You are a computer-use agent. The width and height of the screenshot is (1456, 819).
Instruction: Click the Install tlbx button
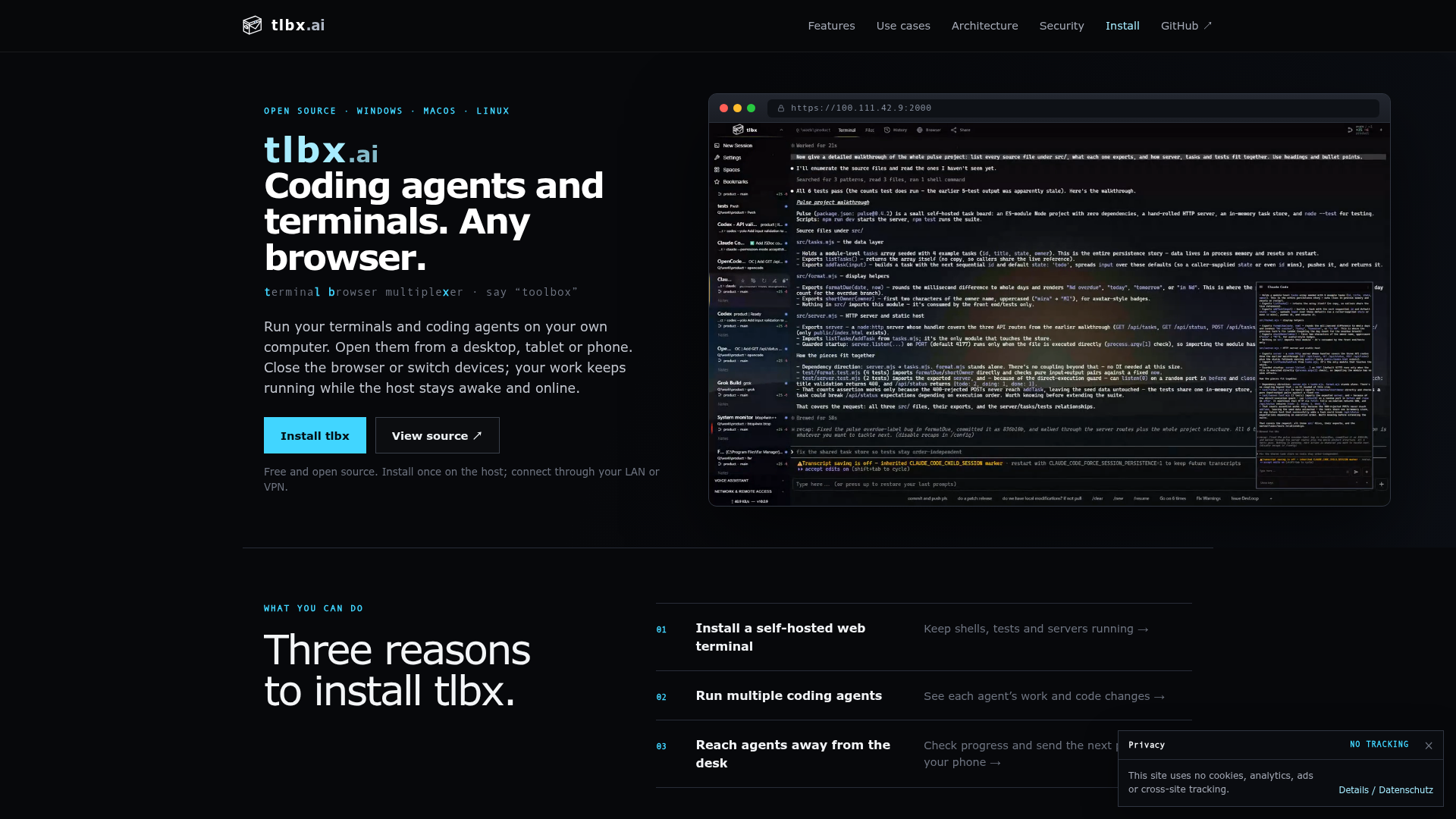(x=315, y=435)
